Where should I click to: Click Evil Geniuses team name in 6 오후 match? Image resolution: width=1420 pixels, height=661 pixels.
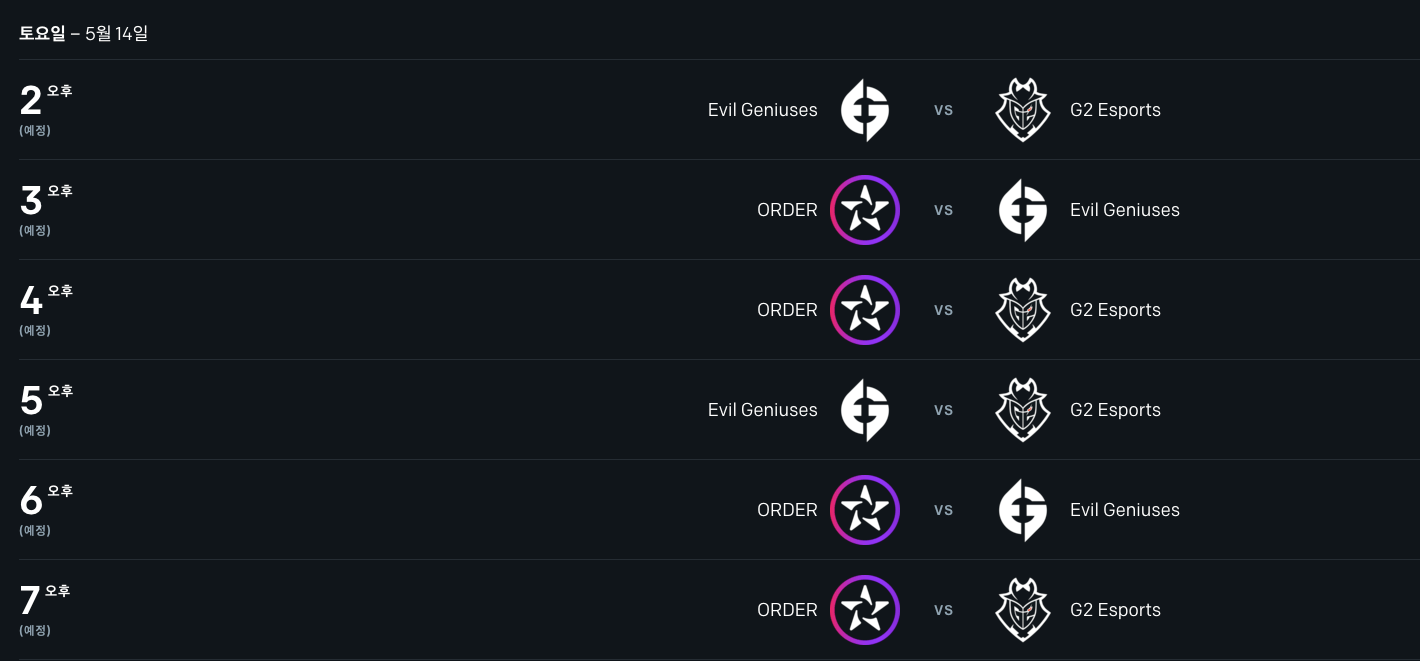coord(1124,510)
